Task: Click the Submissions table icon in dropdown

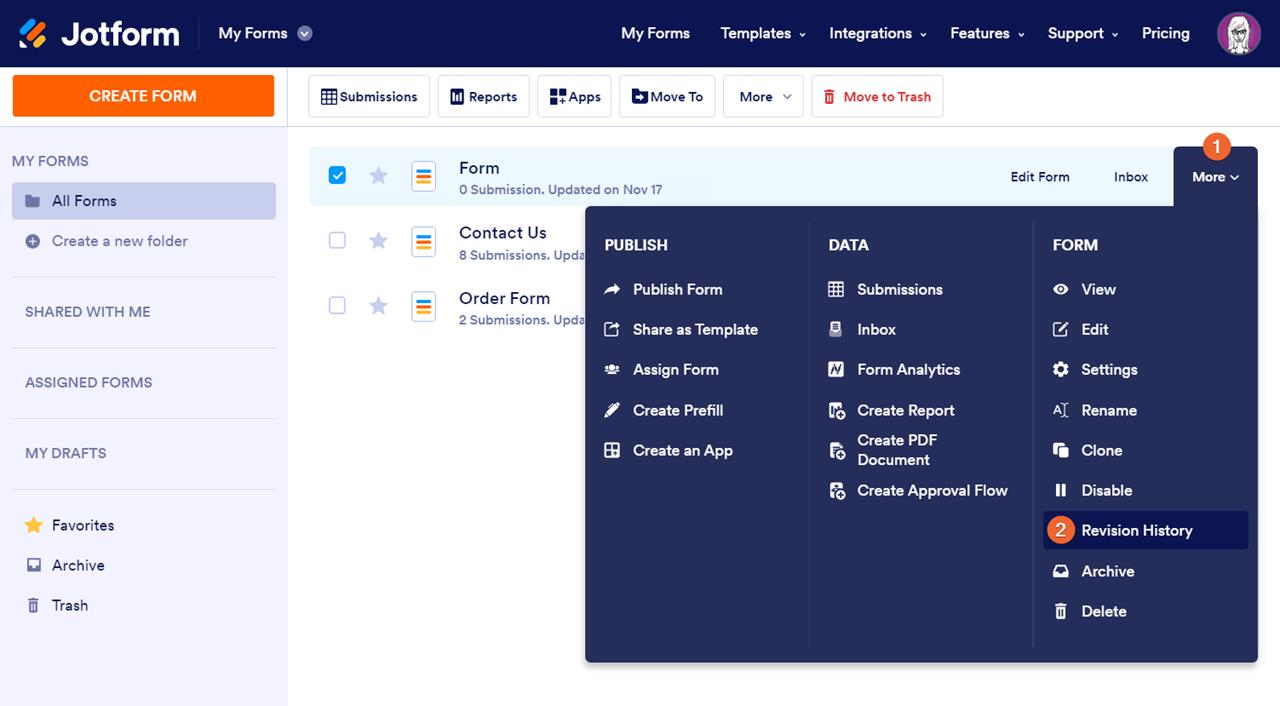Action: (836, 289)
